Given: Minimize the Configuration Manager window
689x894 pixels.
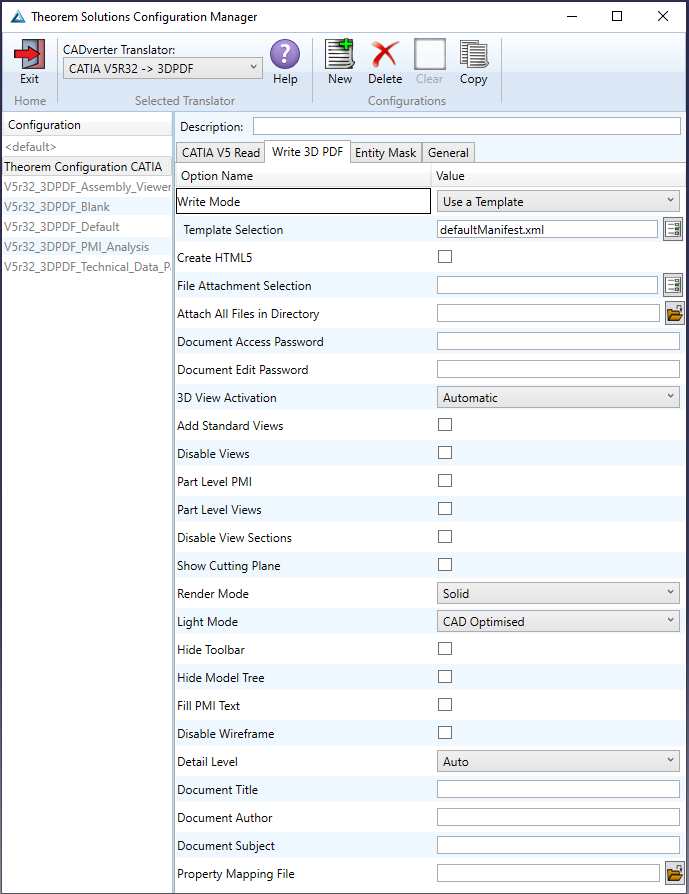Looking at the screenshot, I should (572, 16).
